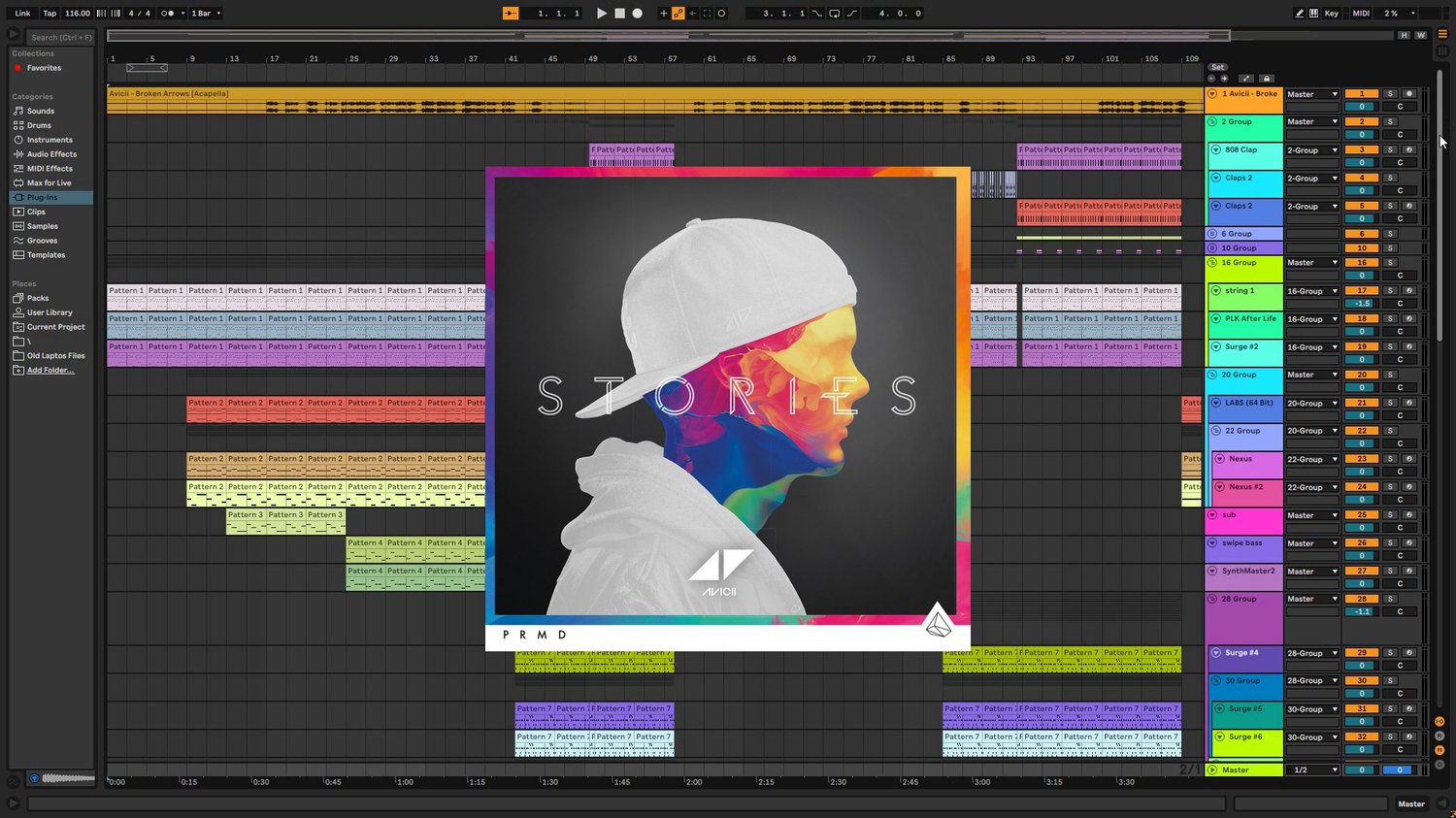Image resolution: width=1456 pixels, height=818 pixels.
Task: Click the tempo field showing 116.00
Action: 78,14
